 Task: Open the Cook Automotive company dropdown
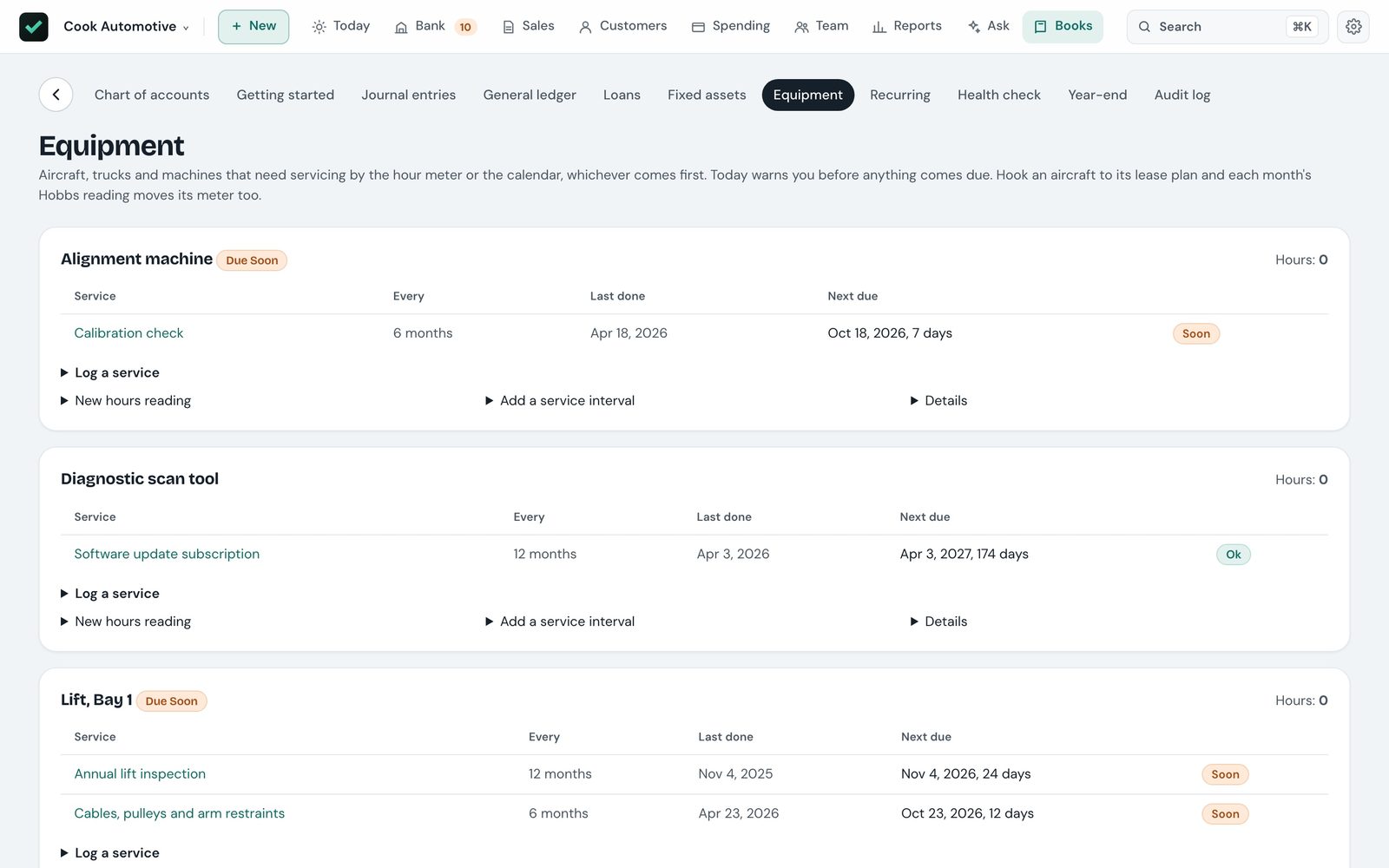[x=126, y=27]
